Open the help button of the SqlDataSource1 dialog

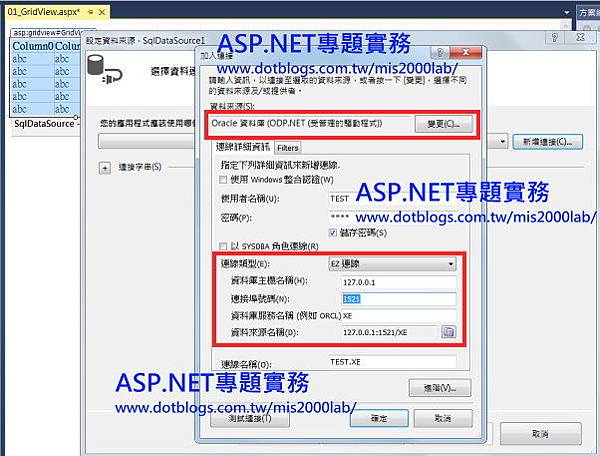tap(554, 37)
